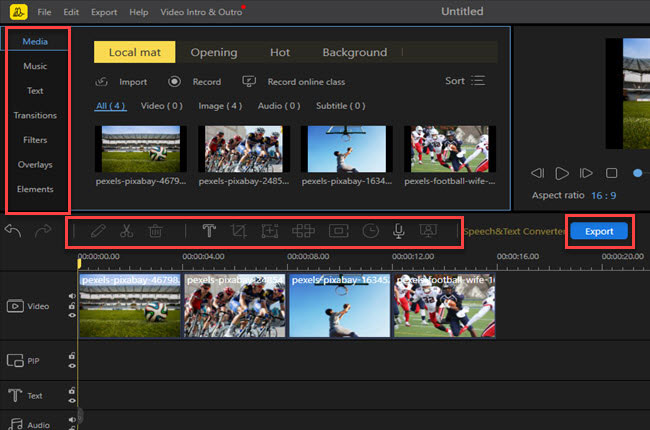Toggle lock on the Video track
Image resolution: width=650 pixels, height=430 pixels.
click(x=72, y=306)
